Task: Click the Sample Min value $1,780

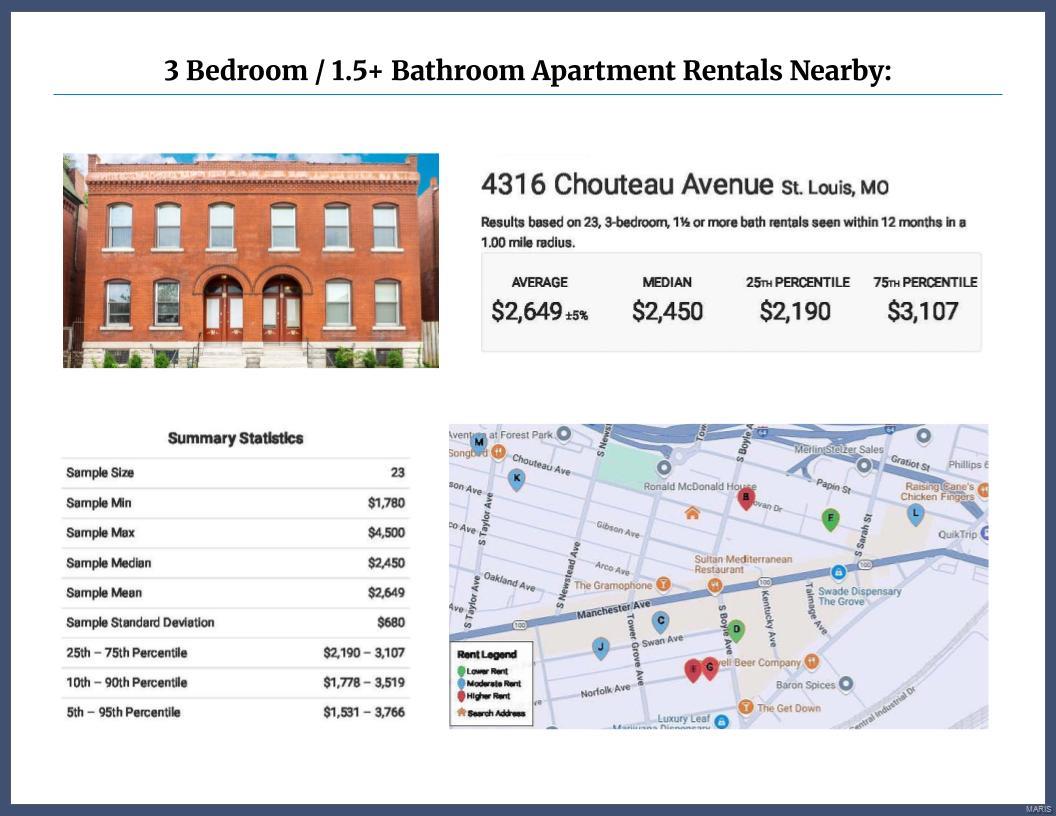Action: [x=387, y=503]
